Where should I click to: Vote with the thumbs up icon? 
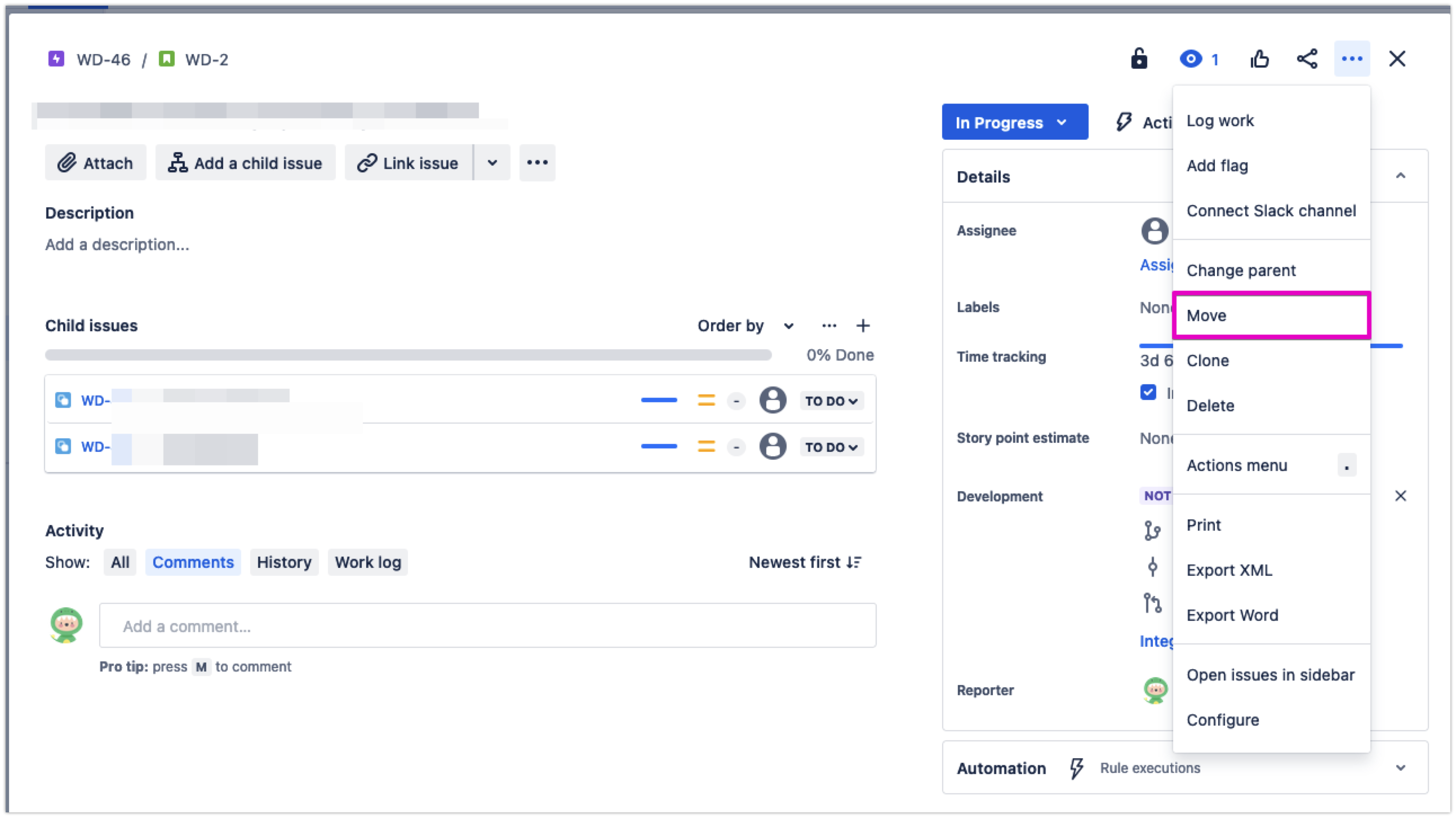click(x=1260, y=58)
